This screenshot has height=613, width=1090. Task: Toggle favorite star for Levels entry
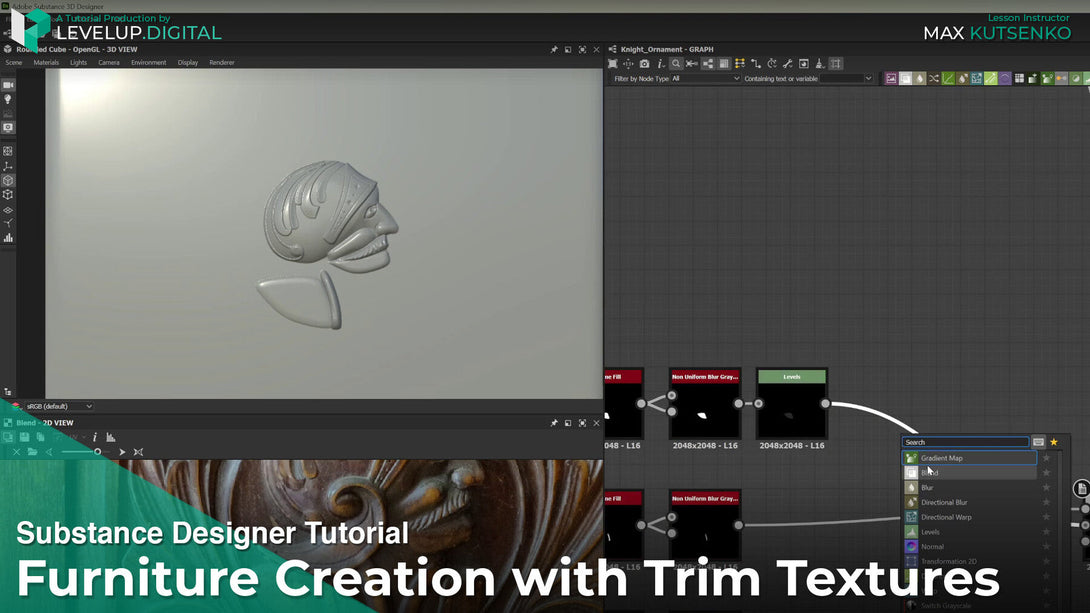[x=1046, y=532]
